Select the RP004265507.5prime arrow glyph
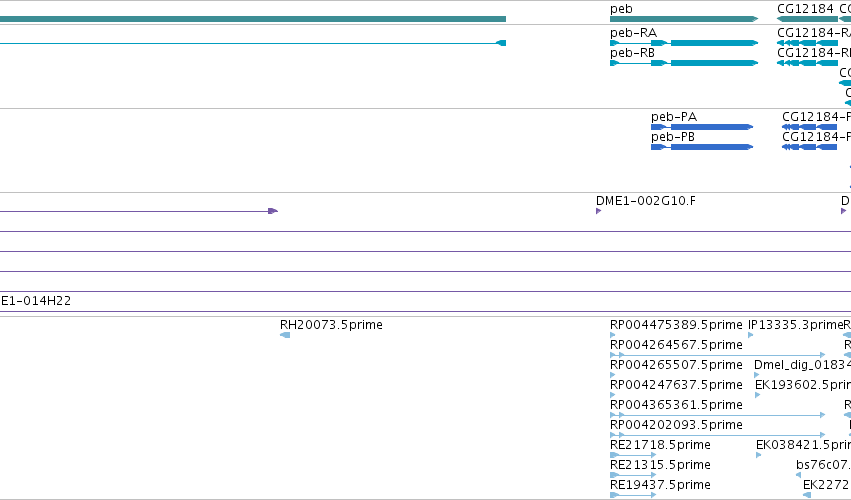 tap(613, 375)
